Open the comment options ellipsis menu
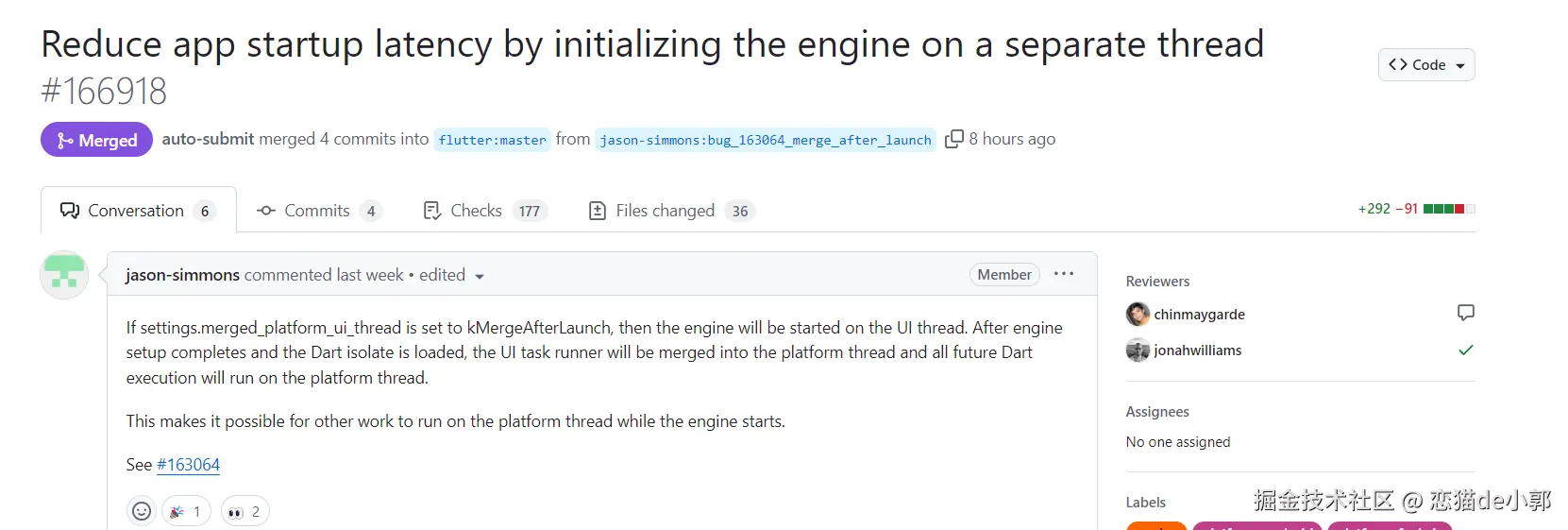Viewport: 1568px width, 530px height. 1064,274
